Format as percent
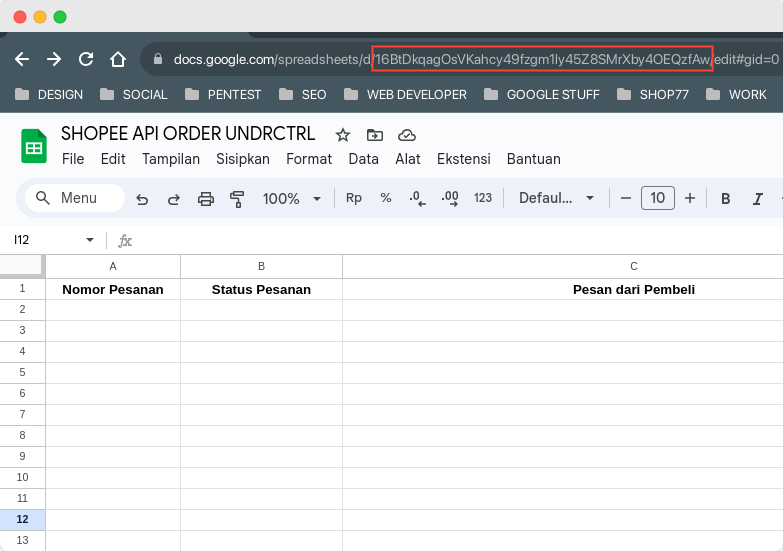This screenshot has height=551, width=783. coord(386,198)
